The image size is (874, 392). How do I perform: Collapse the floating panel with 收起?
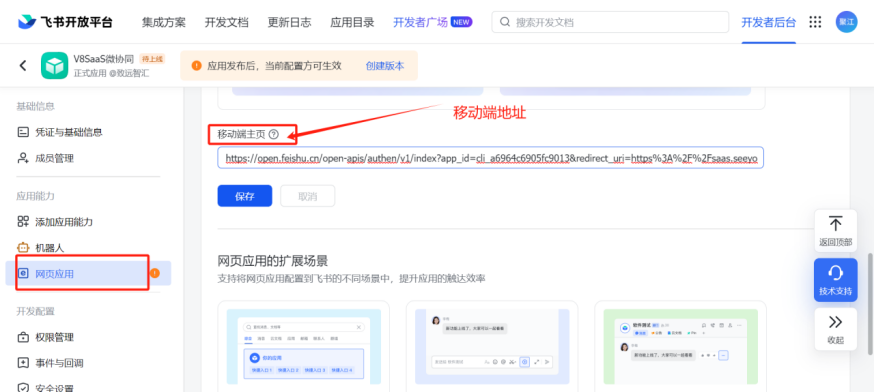pyautogui.click(x=836, y=329)
